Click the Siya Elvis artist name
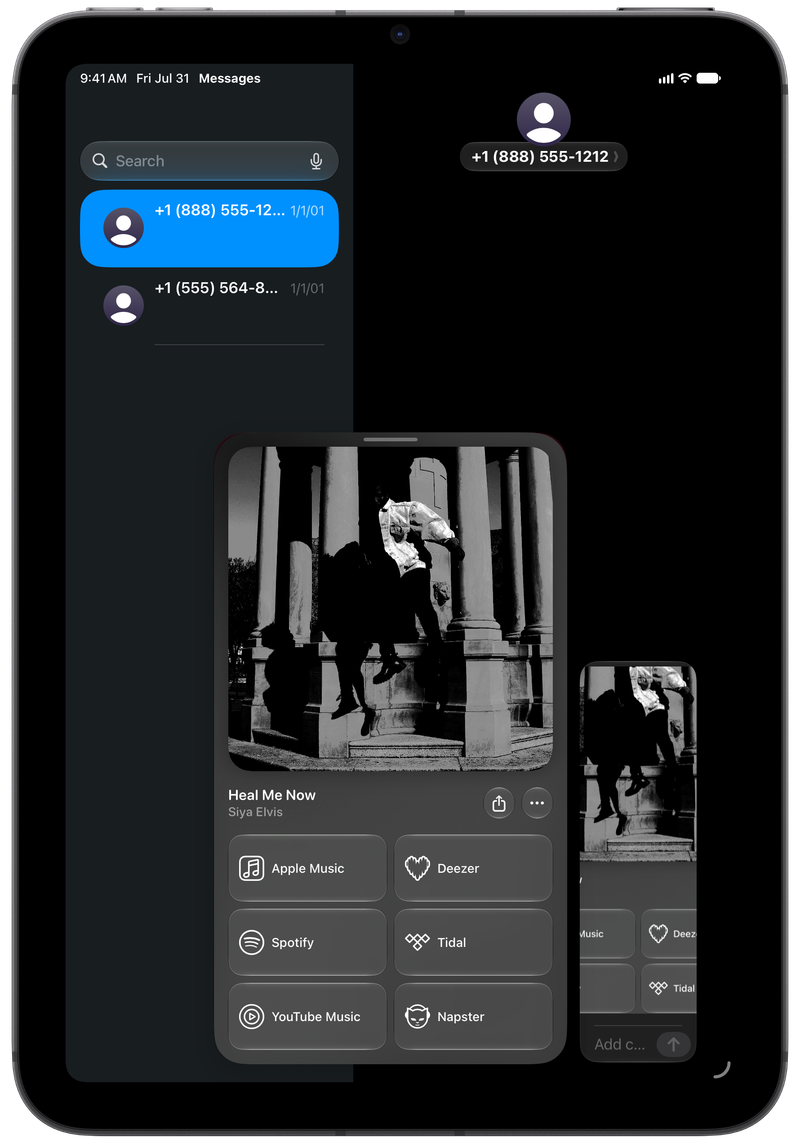The height and width of the screenshot is (1146, 800). coord(255,812)
